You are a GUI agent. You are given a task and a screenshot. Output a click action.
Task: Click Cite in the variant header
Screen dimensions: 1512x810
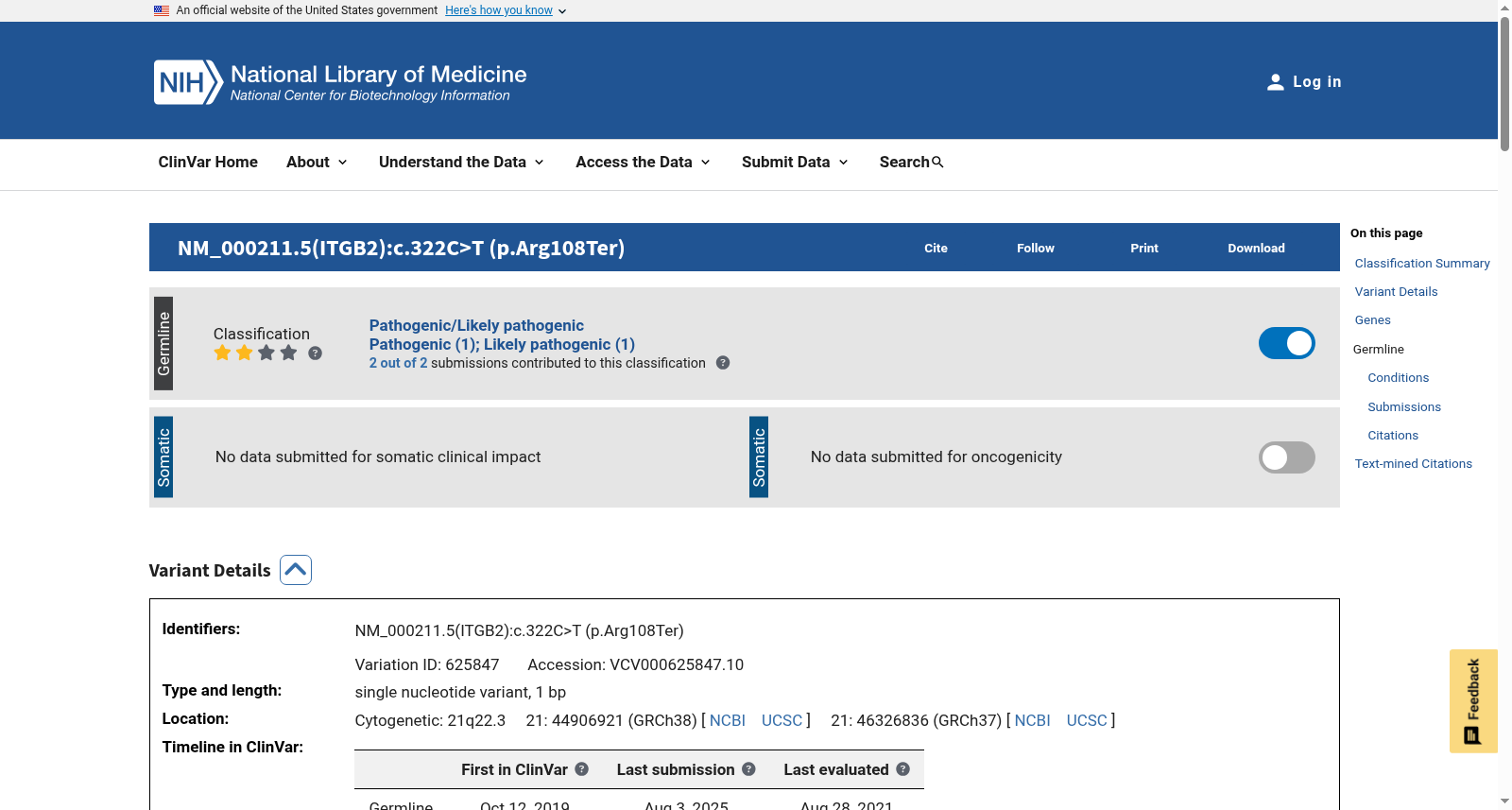(936, 248)
